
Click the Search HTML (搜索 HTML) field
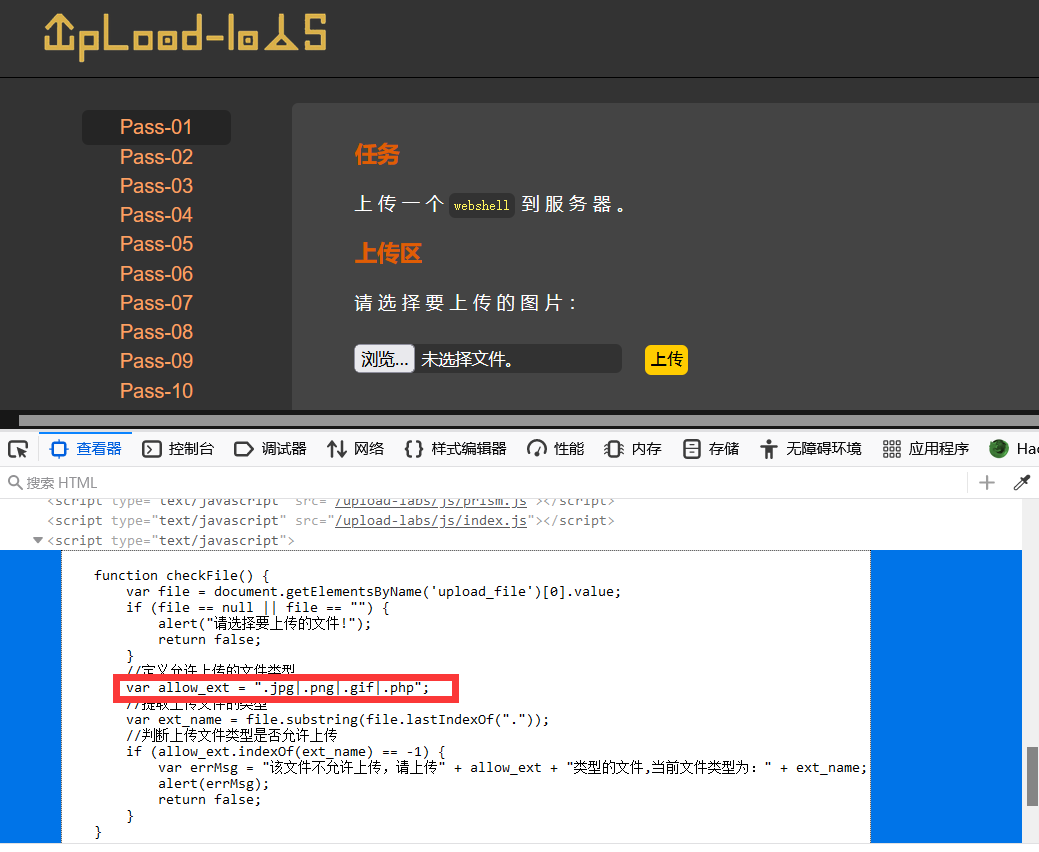coord(484,483)
